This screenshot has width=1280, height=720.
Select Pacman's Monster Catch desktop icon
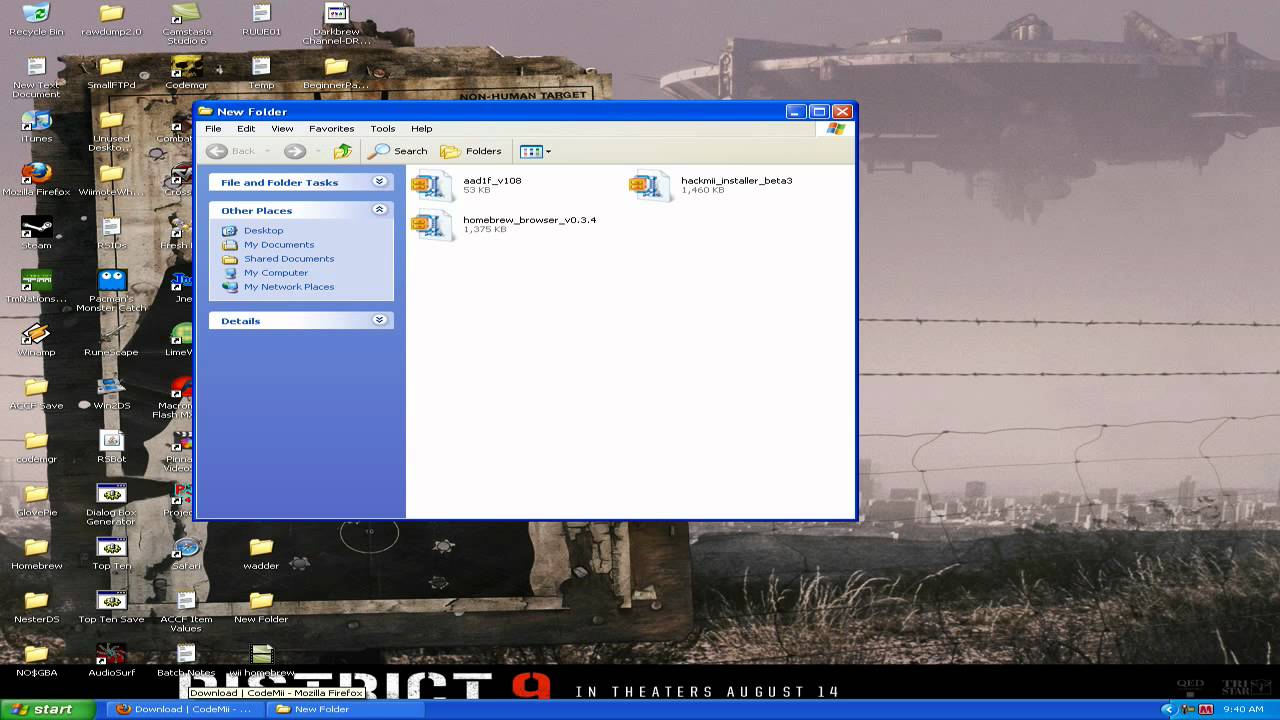coord(111,291)
